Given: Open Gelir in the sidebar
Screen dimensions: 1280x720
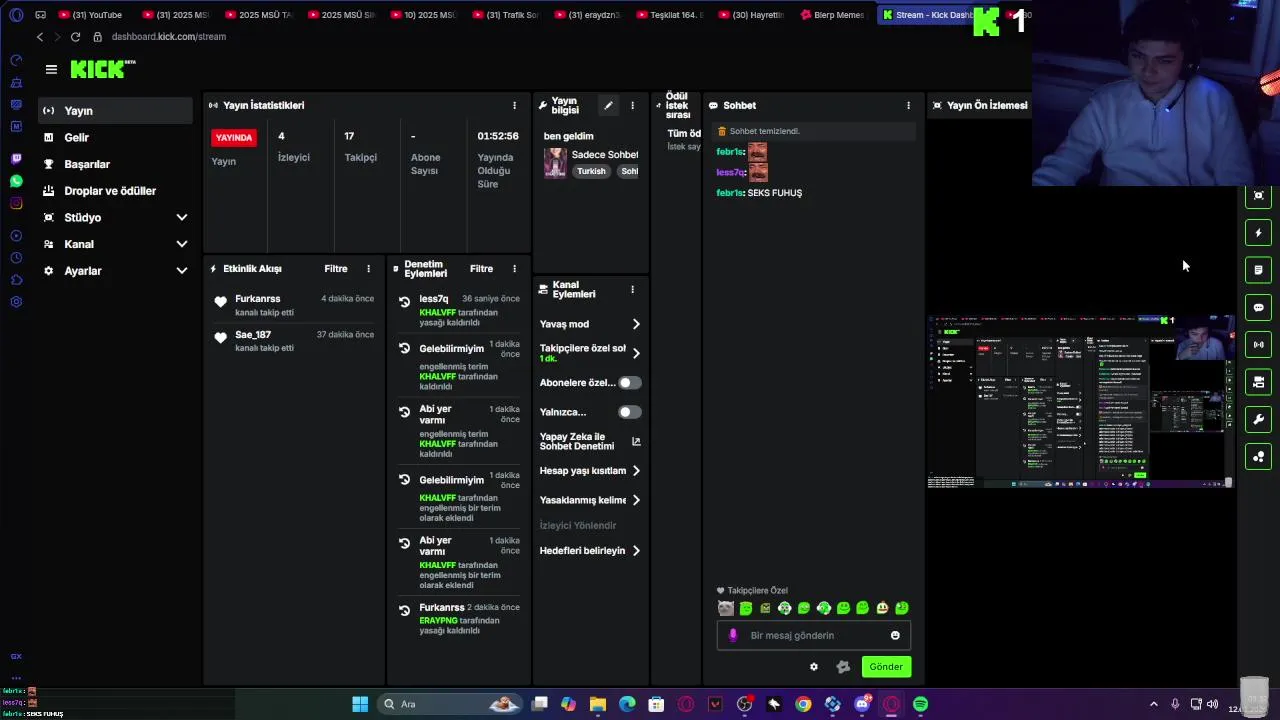Looking at the screenshot, I should click(x=116, y=138).
